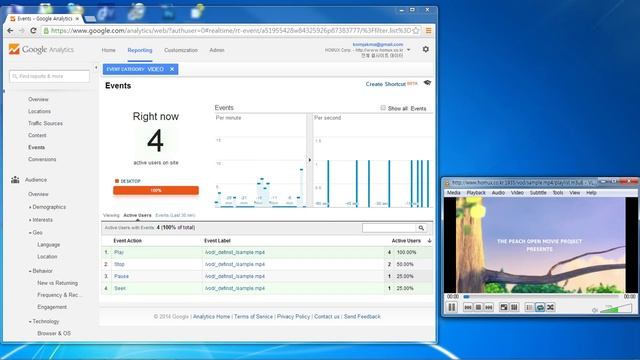Image resolution: width=640 pixels, height=360 pixels.
Task: Open Locations report in sidebar
Action: click(40, 111)
